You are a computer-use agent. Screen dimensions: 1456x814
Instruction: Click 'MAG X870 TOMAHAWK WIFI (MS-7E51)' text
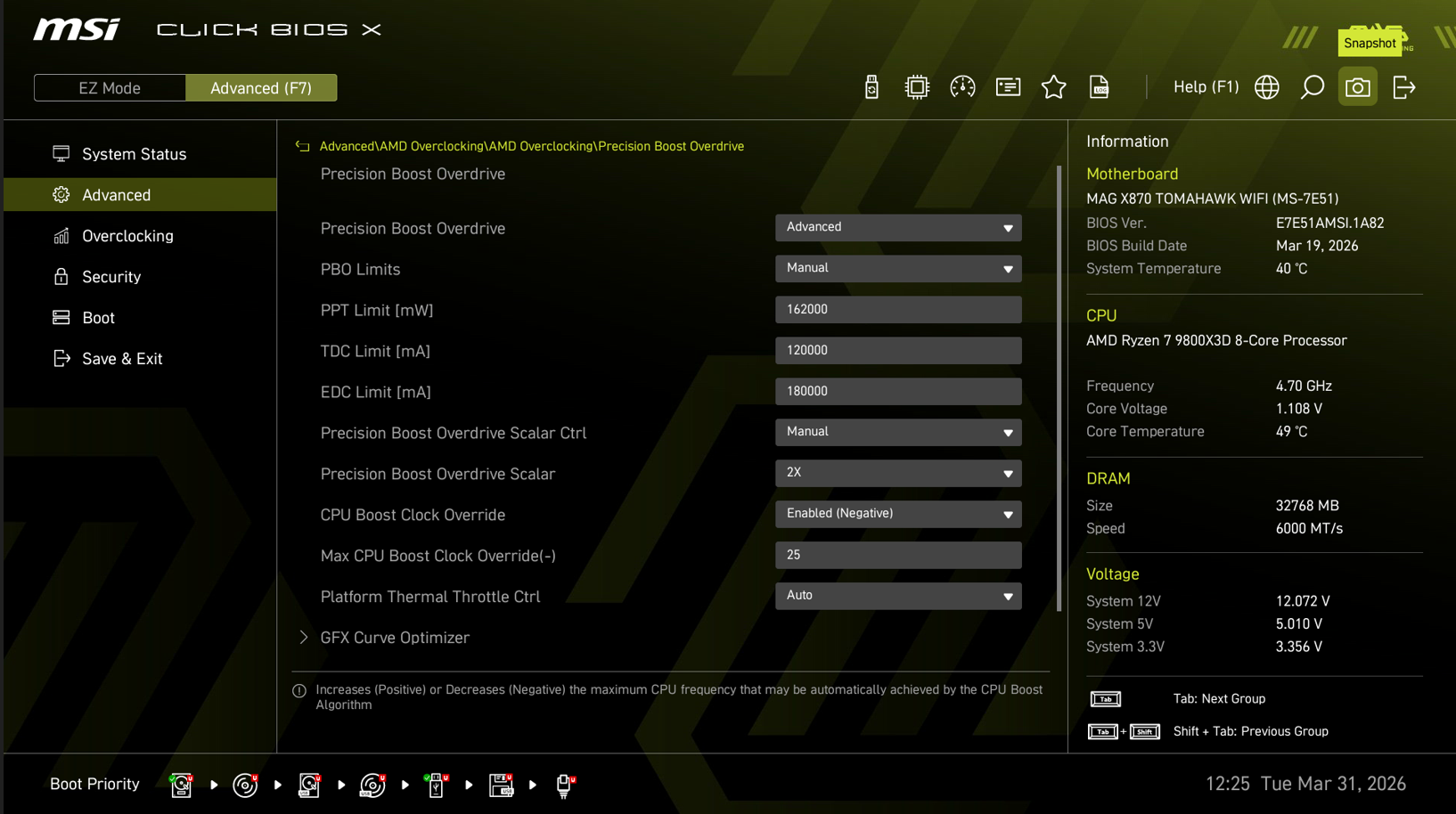1212,199
